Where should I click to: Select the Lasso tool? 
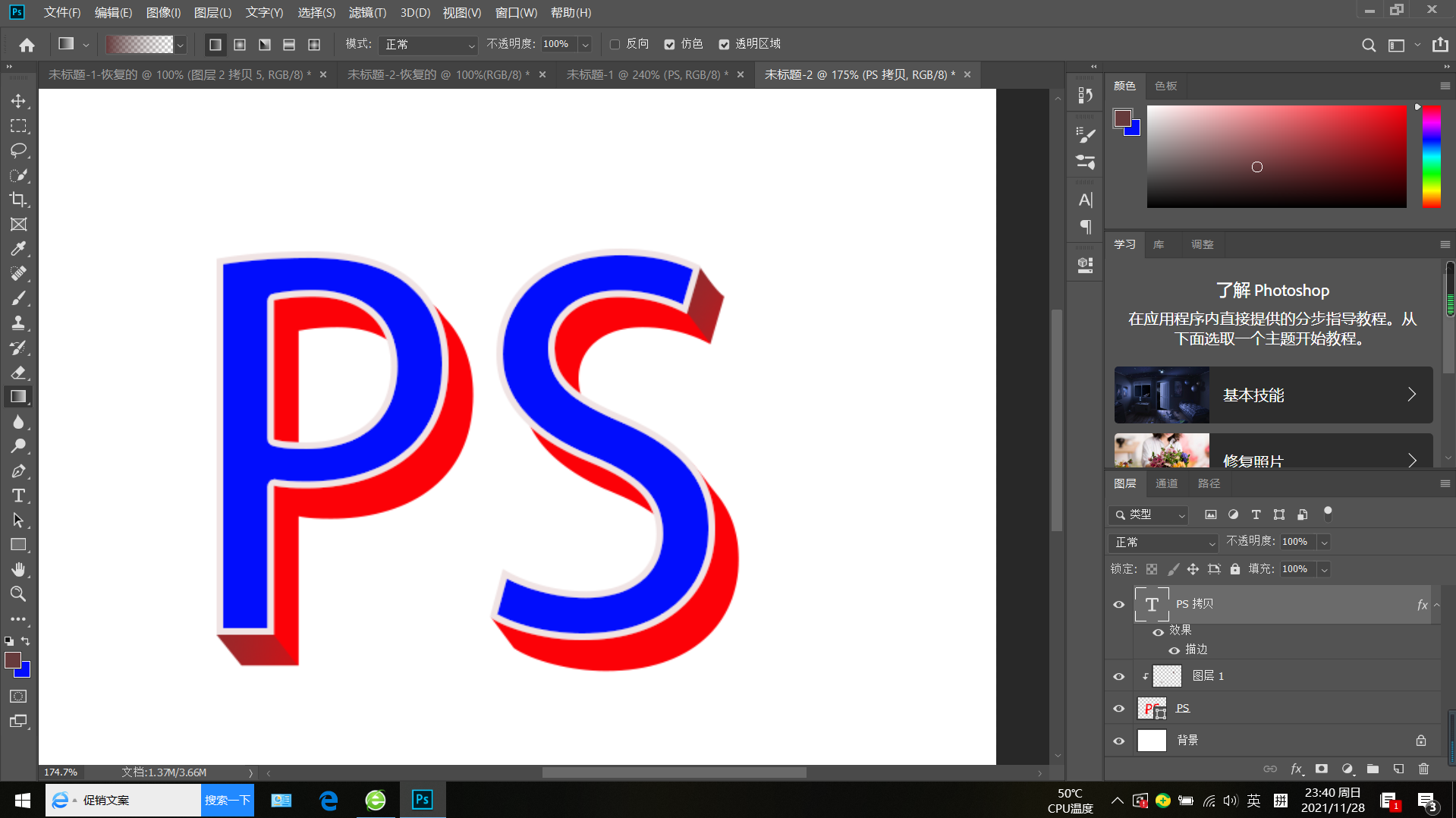(18, 150)
